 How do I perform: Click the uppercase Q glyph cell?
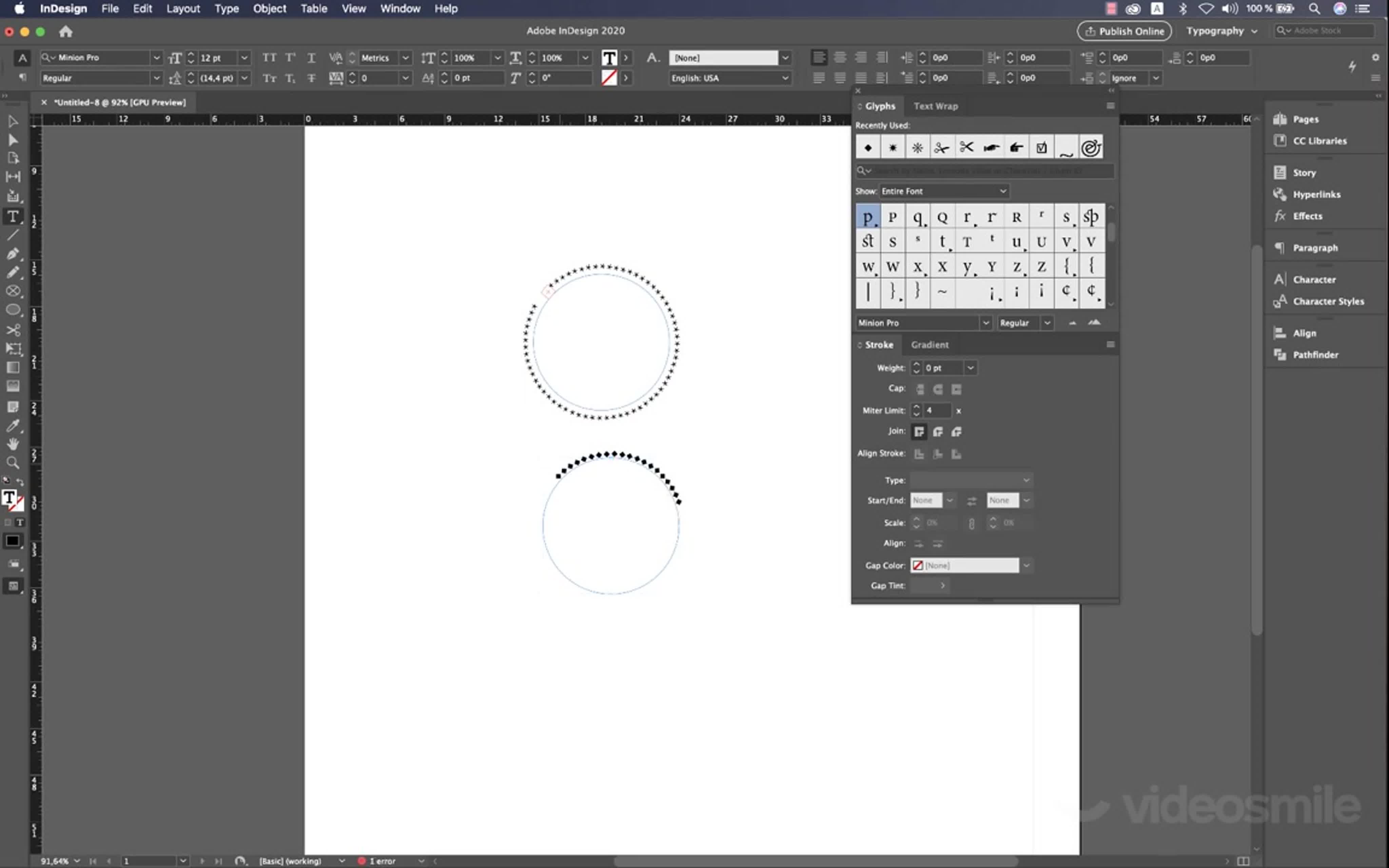(x=942, y=217)
